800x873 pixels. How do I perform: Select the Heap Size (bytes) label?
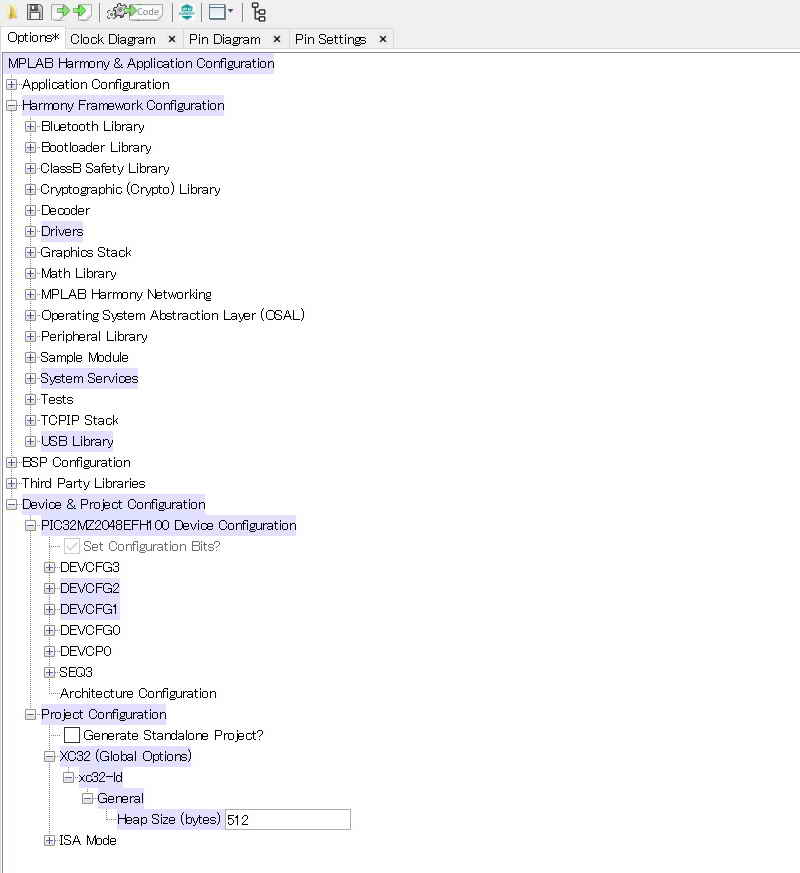pyautogui.click(x=169, y=820)
